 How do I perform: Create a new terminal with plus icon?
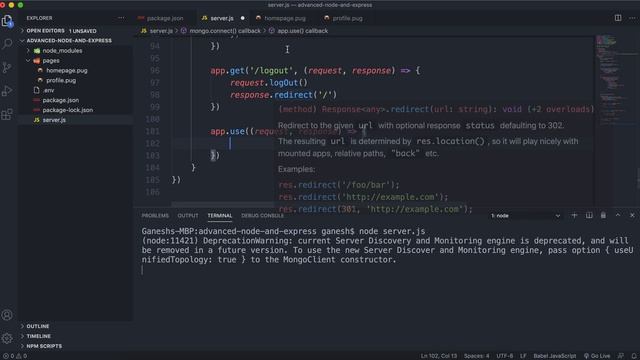pyautogui.click(x=574, y=215)
